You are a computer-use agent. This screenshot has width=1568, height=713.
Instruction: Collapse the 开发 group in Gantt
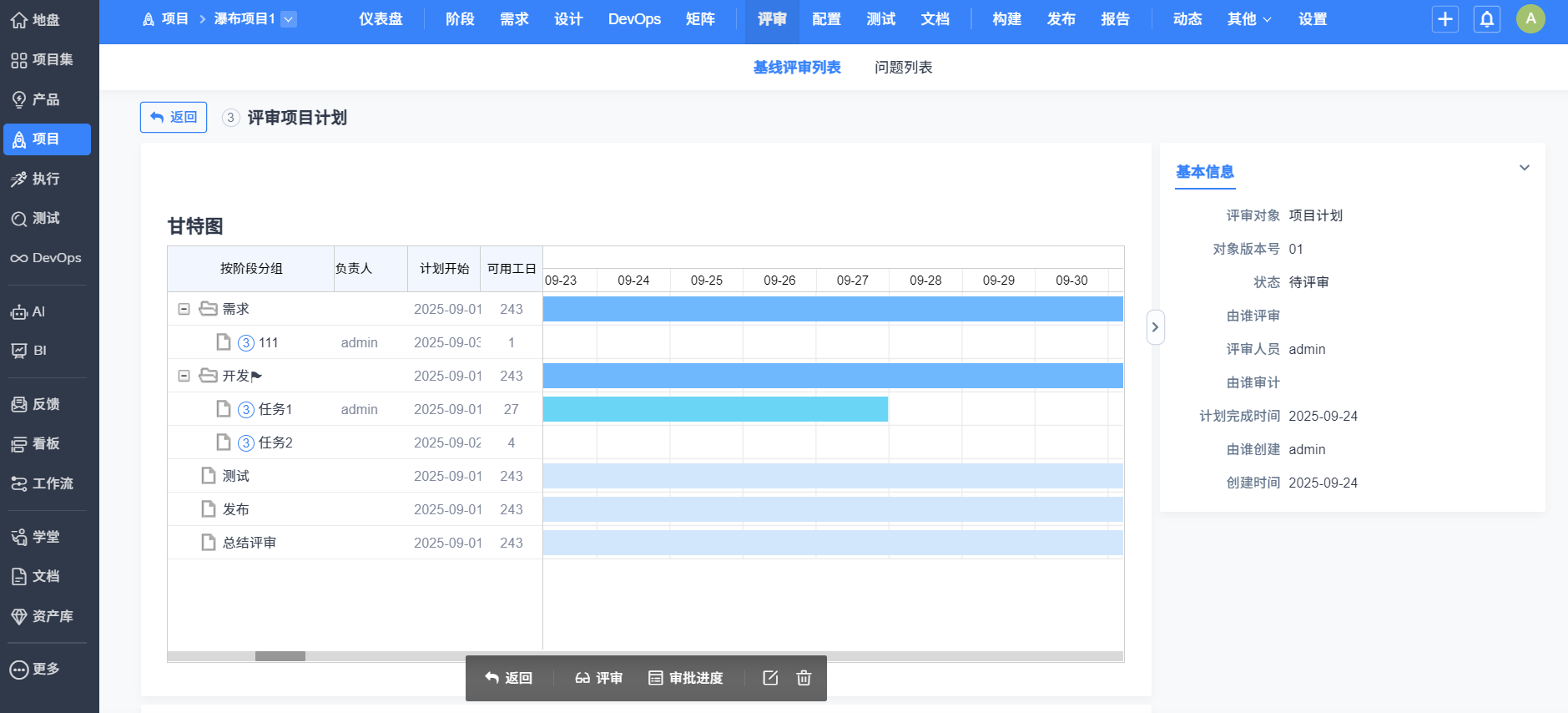pos(184,376)
